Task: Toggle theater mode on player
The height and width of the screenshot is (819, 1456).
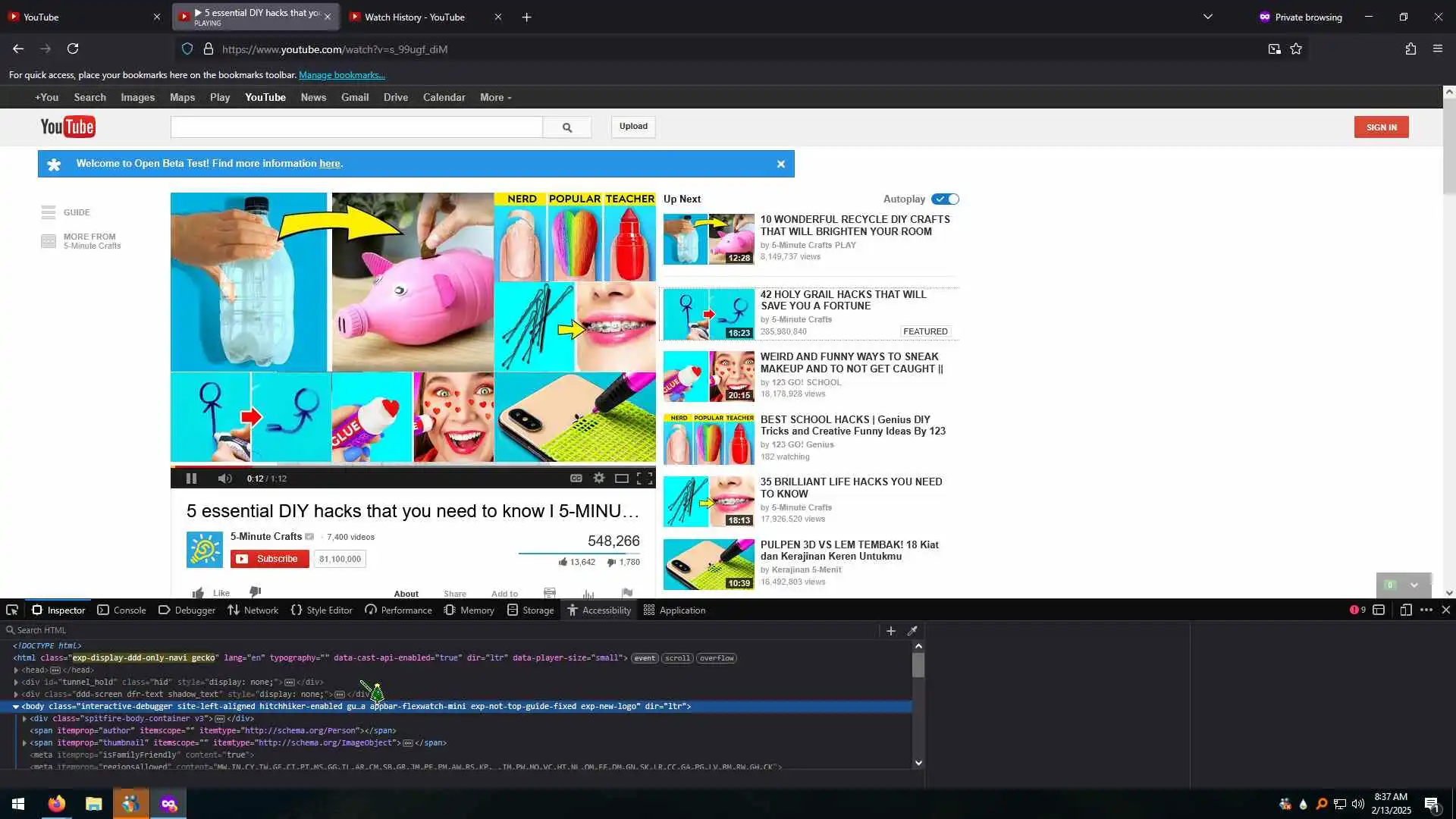Action: pos(621,479)
